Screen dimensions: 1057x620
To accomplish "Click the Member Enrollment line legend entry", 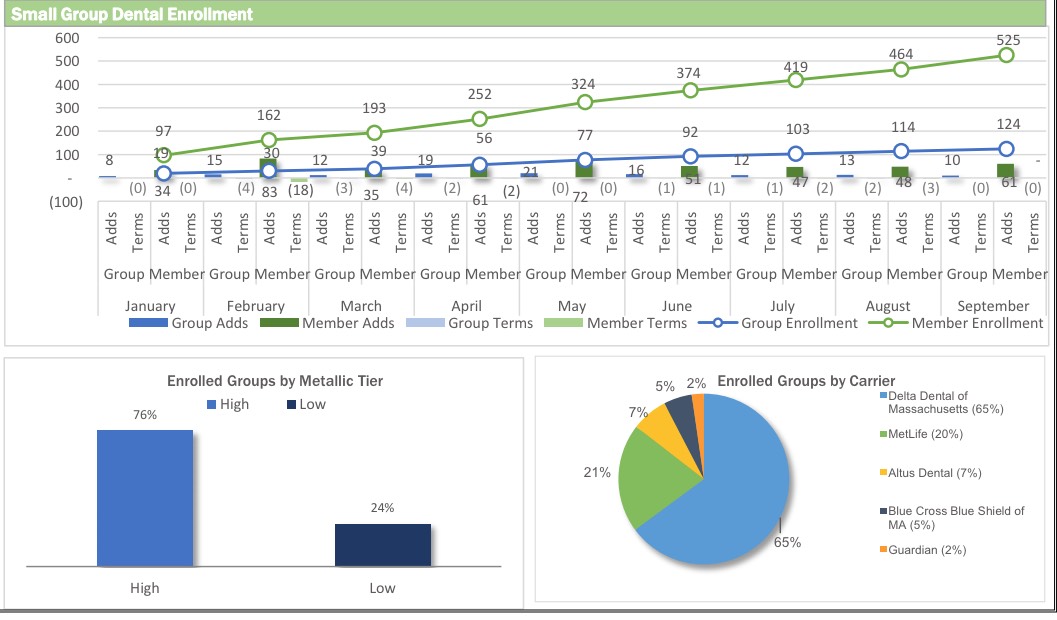I will [965, 323].
